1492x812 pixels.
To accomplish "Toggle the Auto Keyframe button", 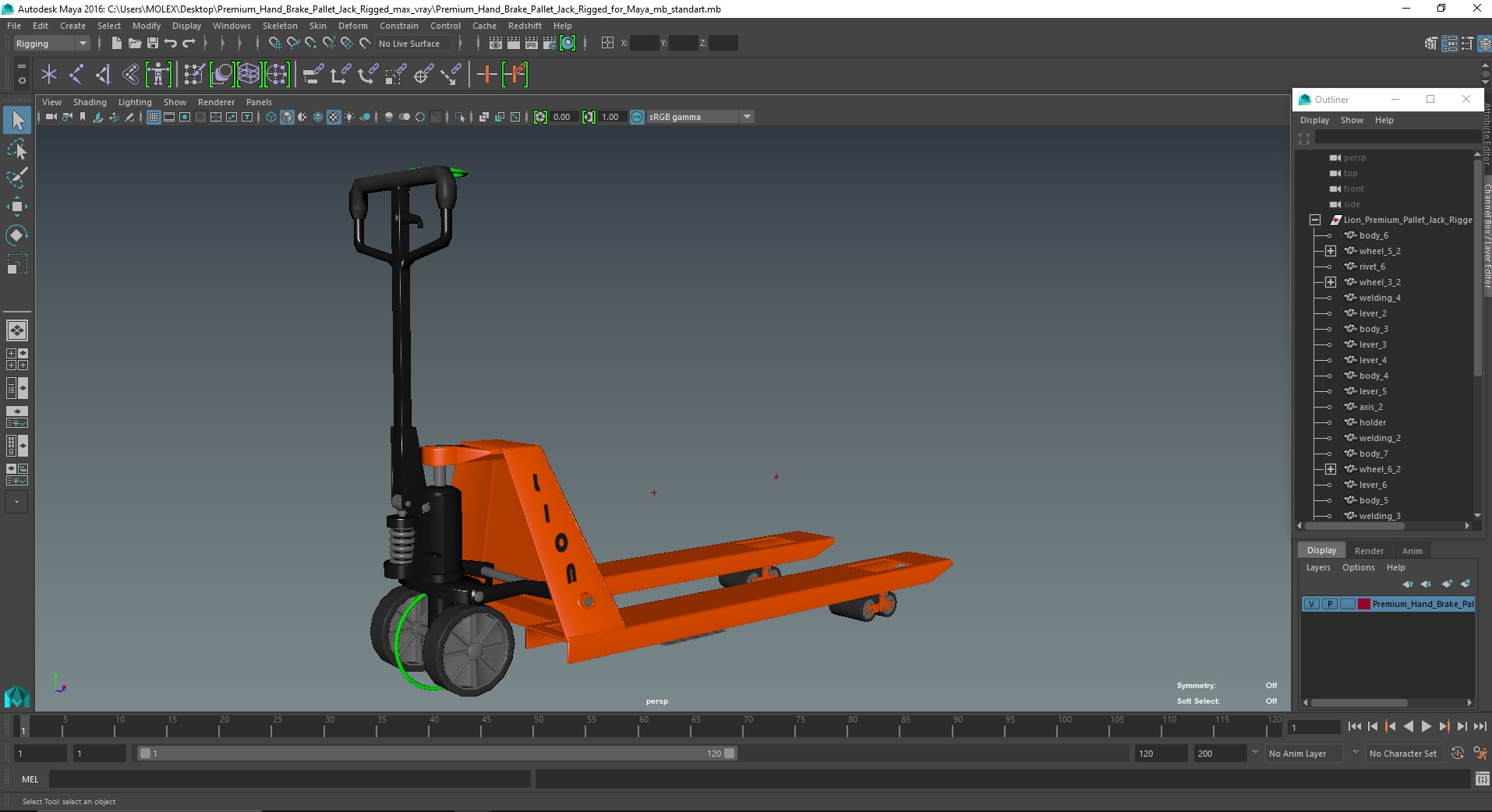I will pyautogui.click(x=1458, y=754).
